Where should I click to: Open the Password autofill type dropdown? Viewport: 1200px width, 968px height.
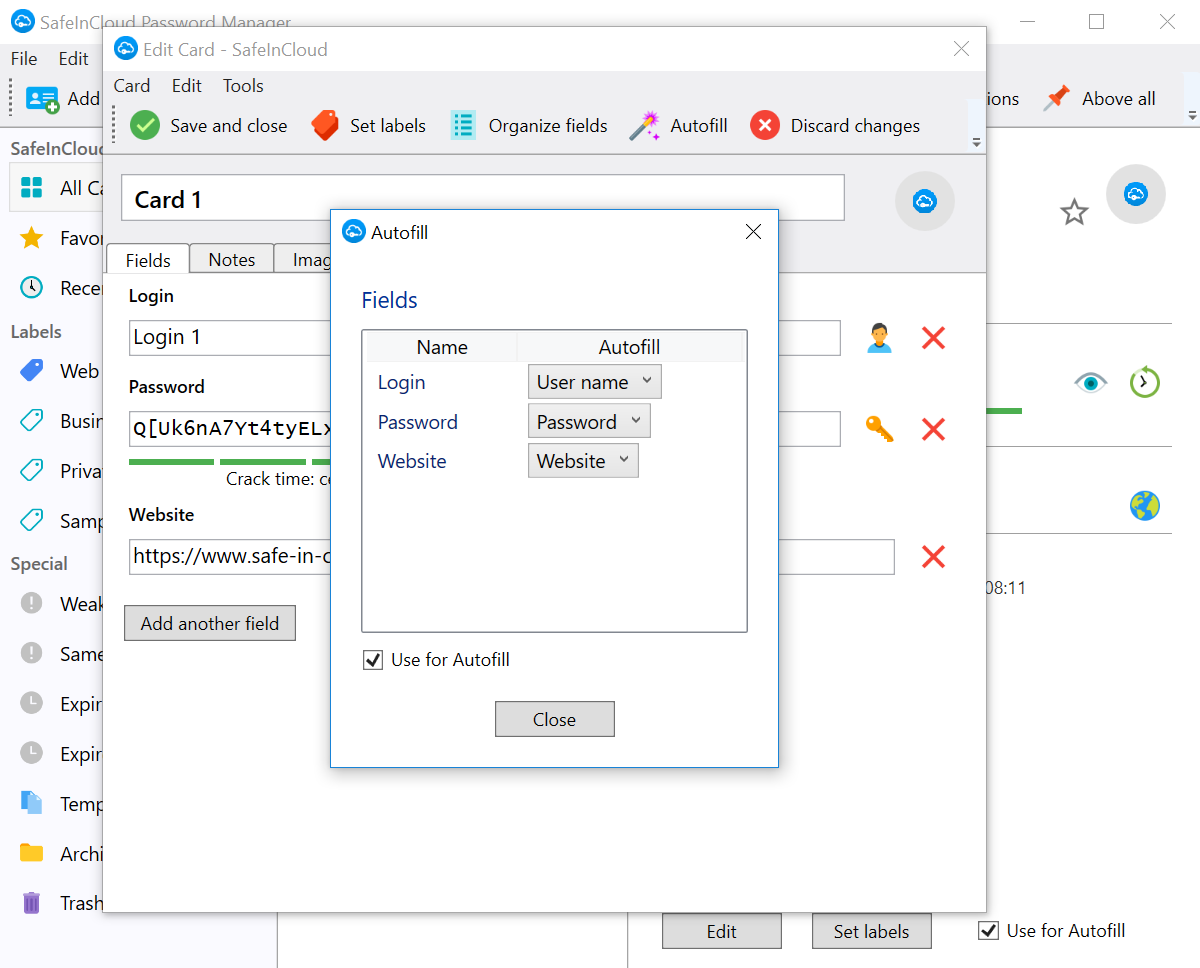point(589,421)
